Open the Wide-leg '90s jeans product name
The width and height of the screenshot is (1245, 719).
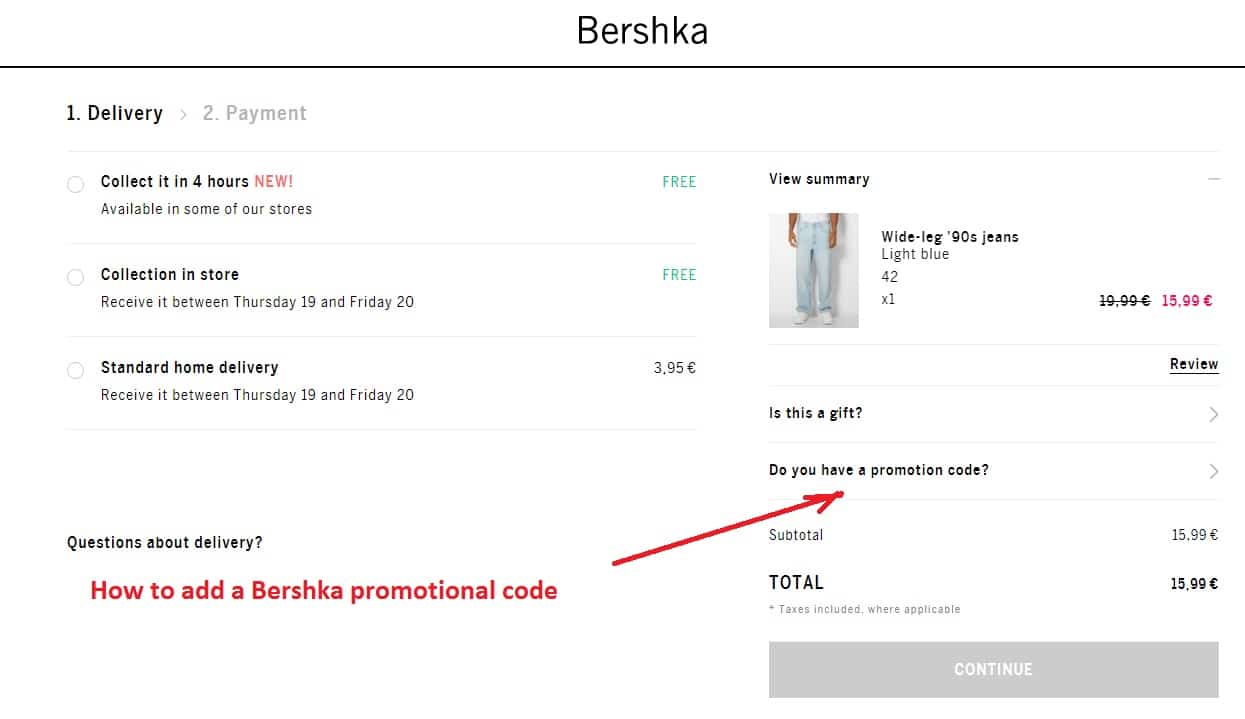pos(950,236)
